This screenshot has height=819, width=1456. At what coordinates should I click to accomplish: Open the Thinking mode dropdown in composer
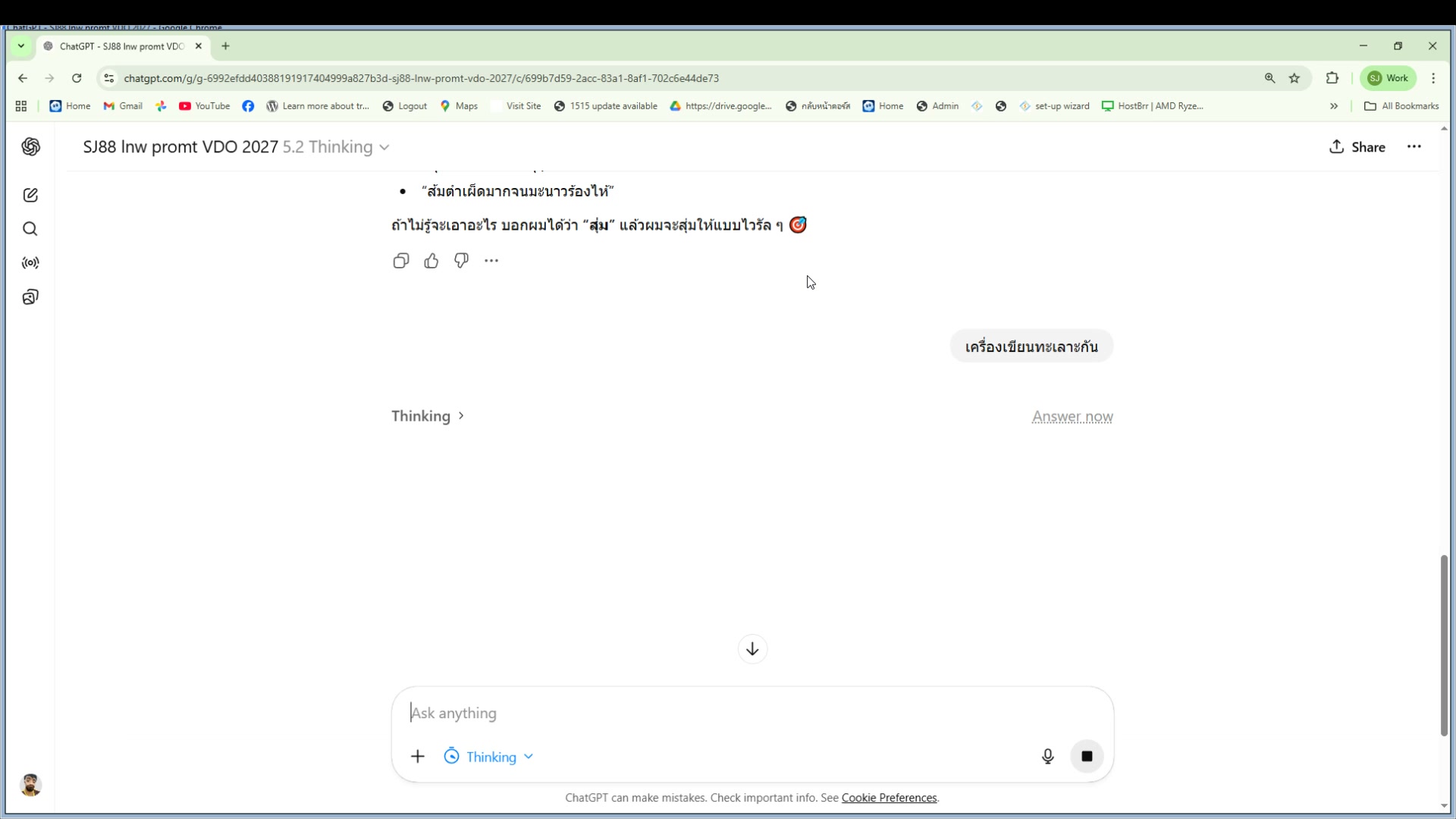[490, 757]
